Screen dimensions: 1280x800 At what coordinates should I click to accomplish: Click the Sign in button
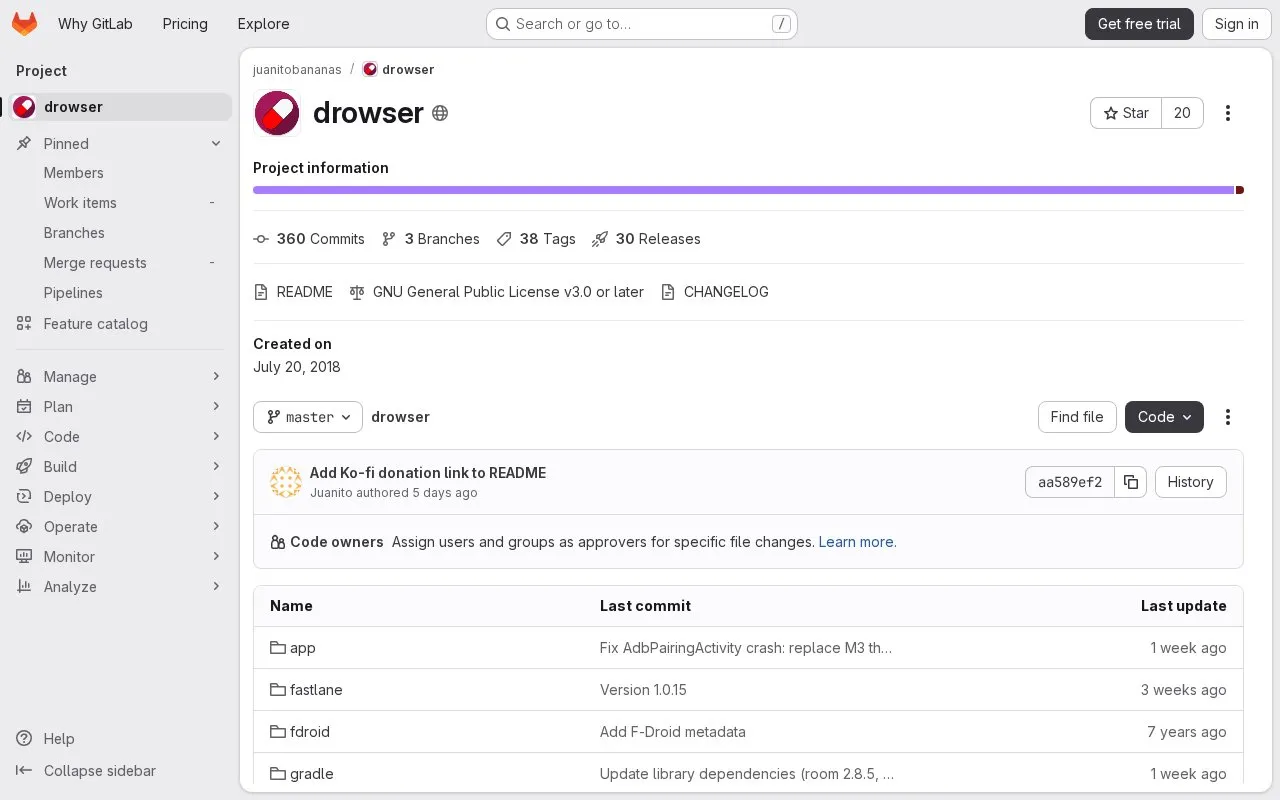pos(1236,24)
